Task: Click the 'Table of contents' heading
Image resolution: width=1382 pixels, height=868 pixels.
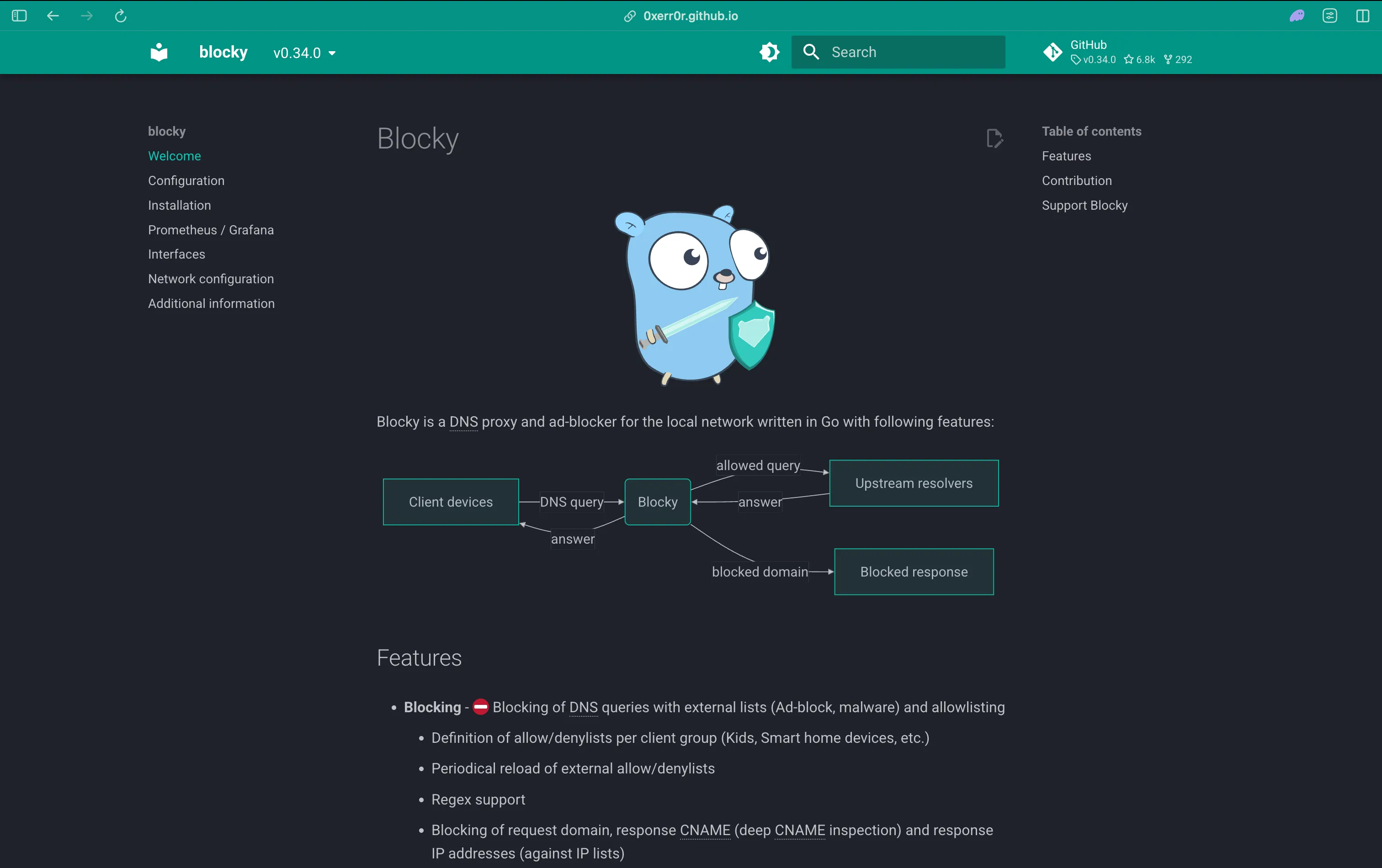Action: 1092,132
